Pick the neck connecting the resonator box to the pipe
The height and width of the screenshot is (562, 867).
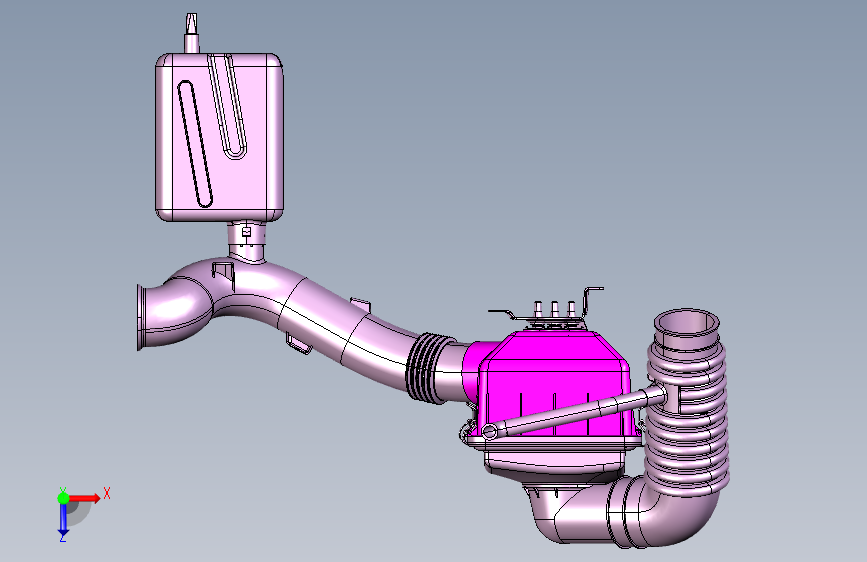click(x=247, y=242)
